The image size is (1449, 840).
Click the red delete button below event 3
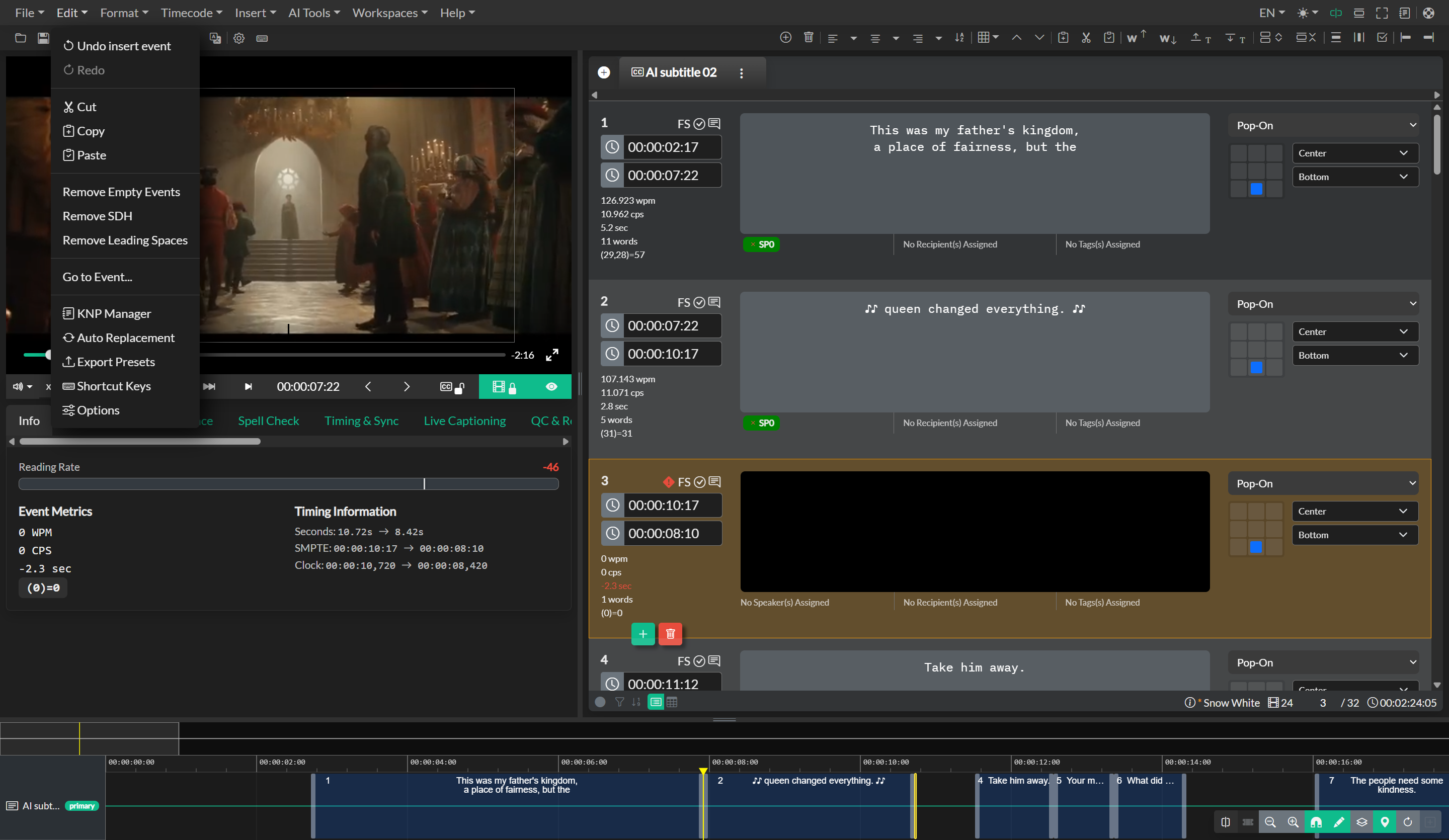pos(670,634)
